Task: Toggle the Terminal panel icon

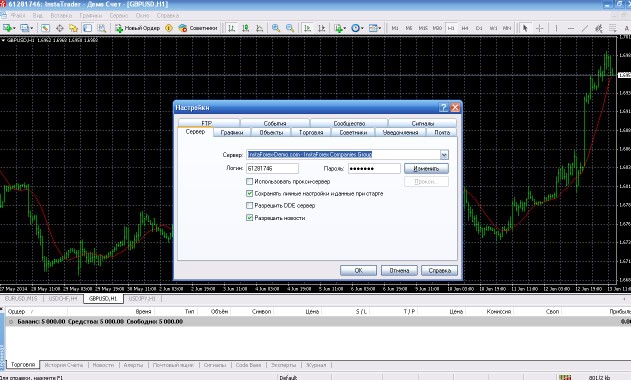Action: tap(87, 28)
